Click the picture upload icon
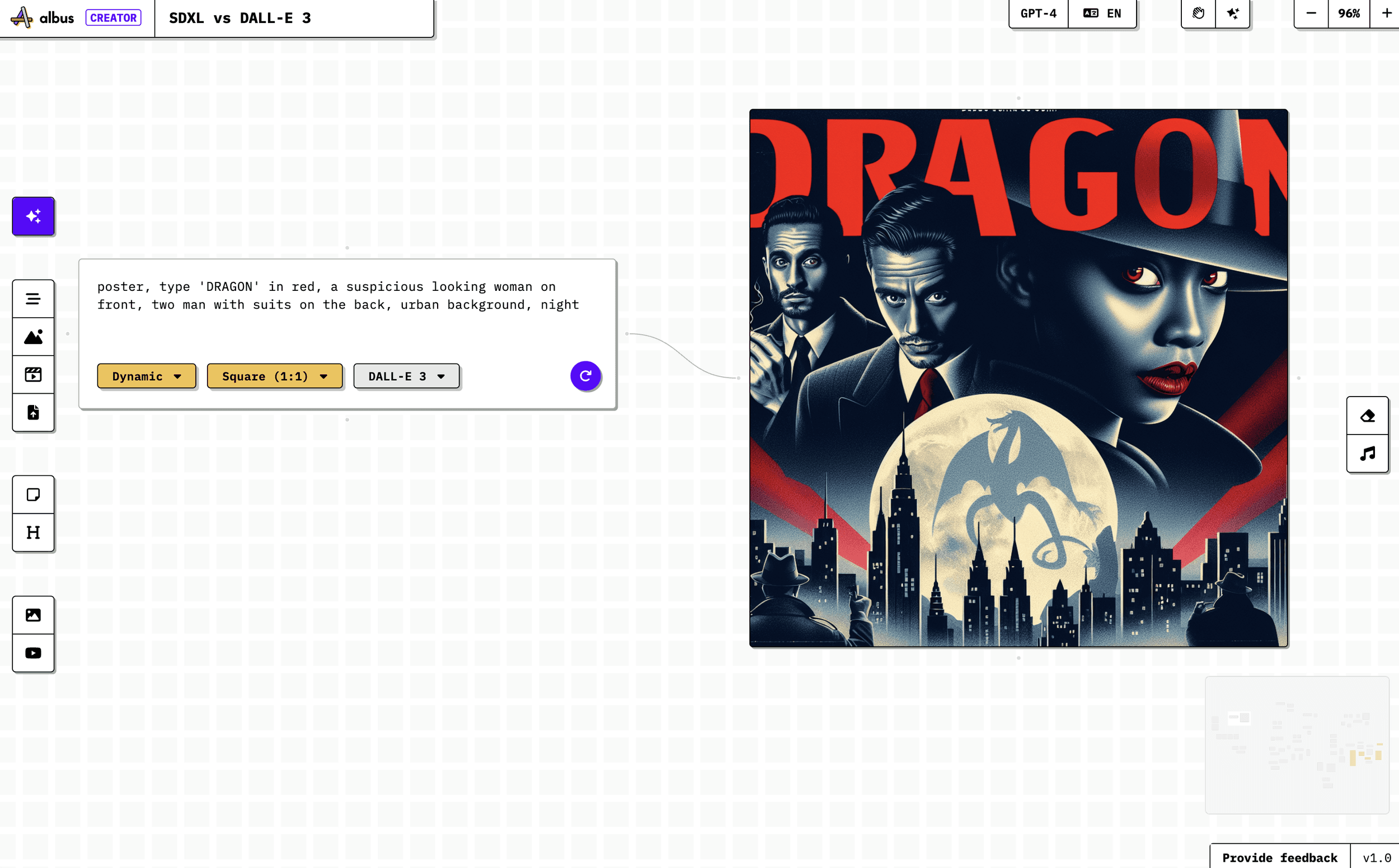 point(34,615)
